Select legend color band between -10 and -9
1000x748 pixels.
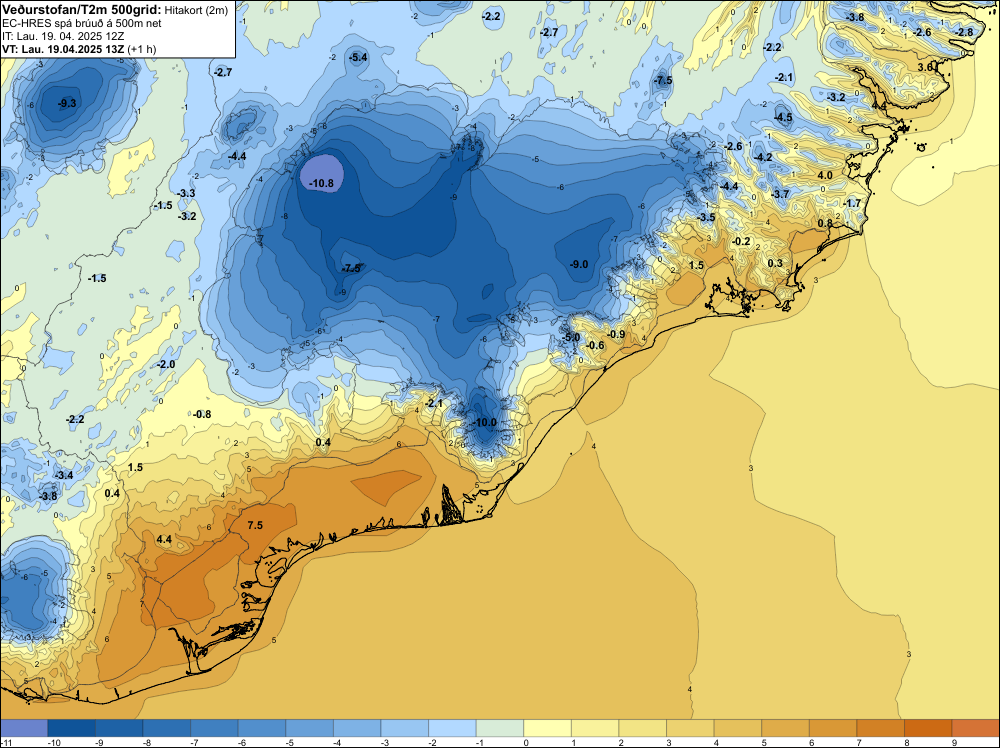click(x=71, y=728)
